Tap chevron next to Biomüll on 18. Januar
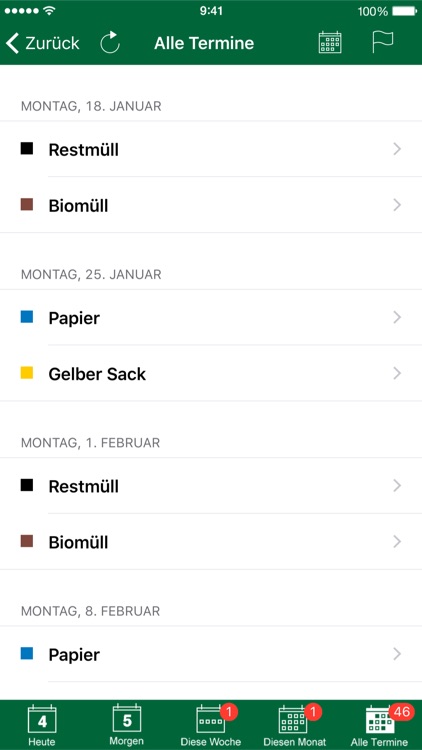 coord(397,205)
